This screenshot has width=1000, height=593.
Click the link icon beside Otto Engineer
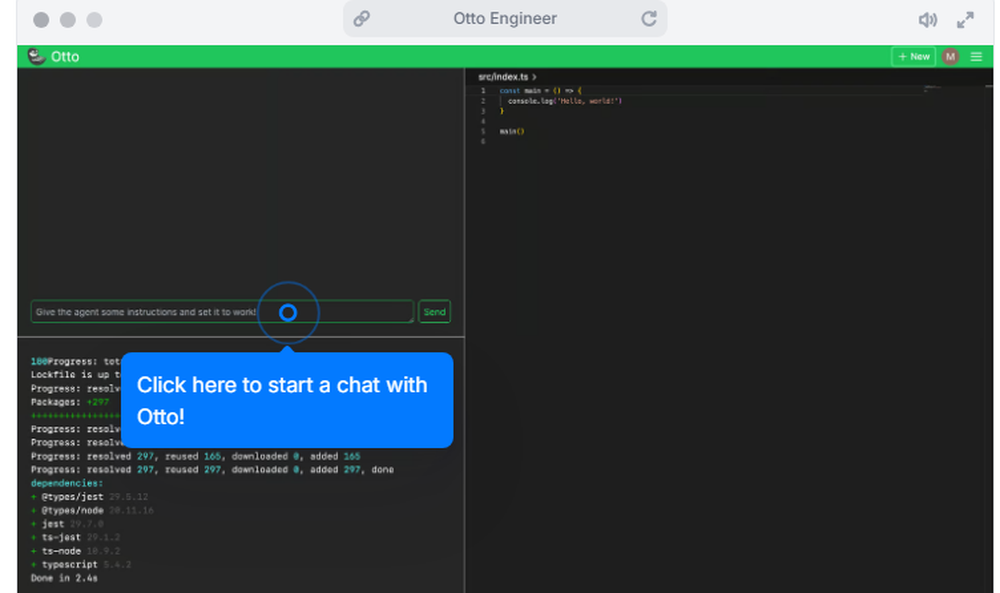pos(361,18)
